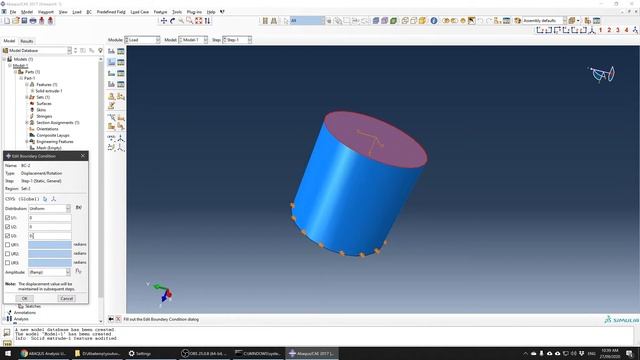
Task: Enable the UR2 checkbox
Action: tap(7, 253)
